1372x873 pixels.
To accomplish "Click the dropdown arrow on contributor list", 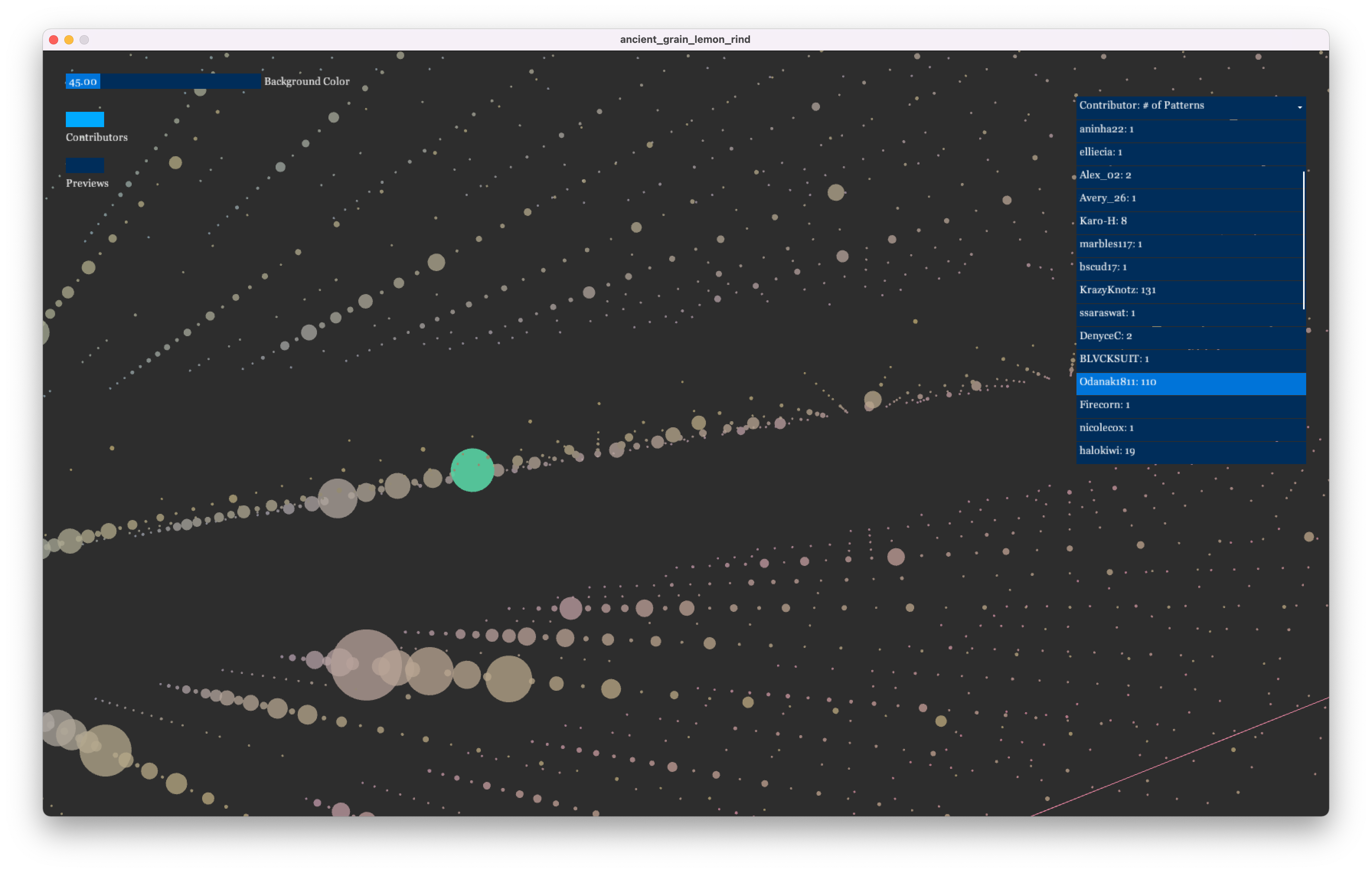I will coord(1300,107).
